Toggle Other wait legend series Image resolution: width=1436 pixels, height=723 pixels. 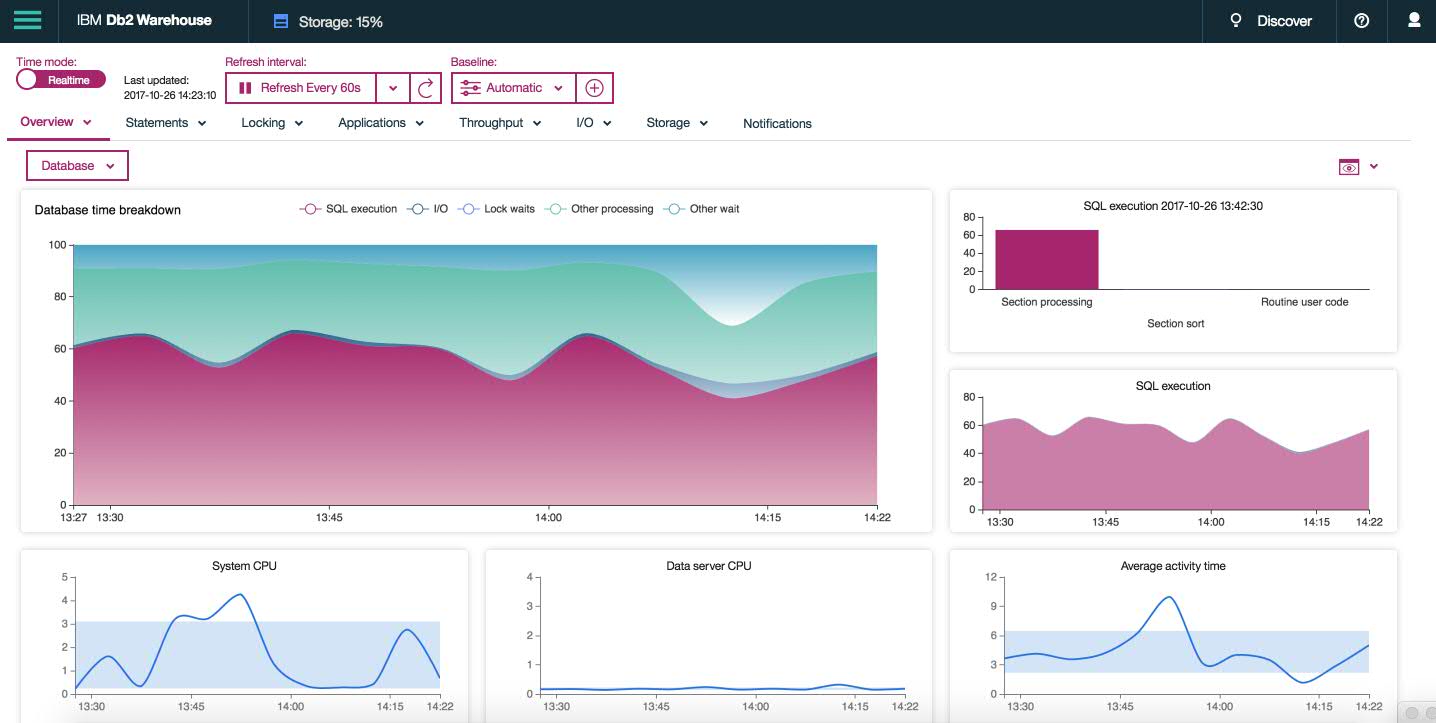(x=702, y=209)
